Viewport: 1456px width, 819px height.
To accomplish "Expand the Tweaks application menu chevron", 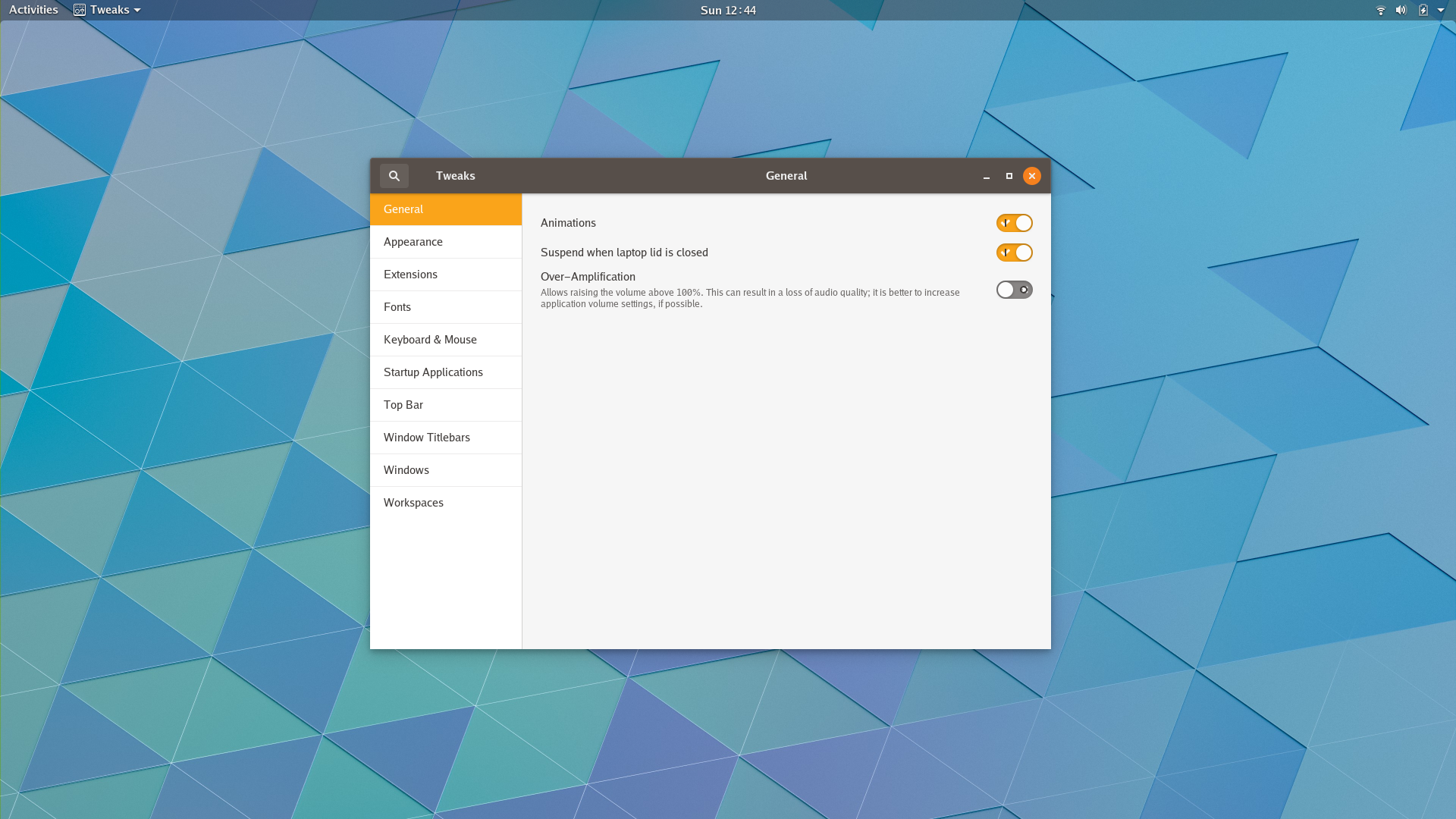I will point(138,10).
